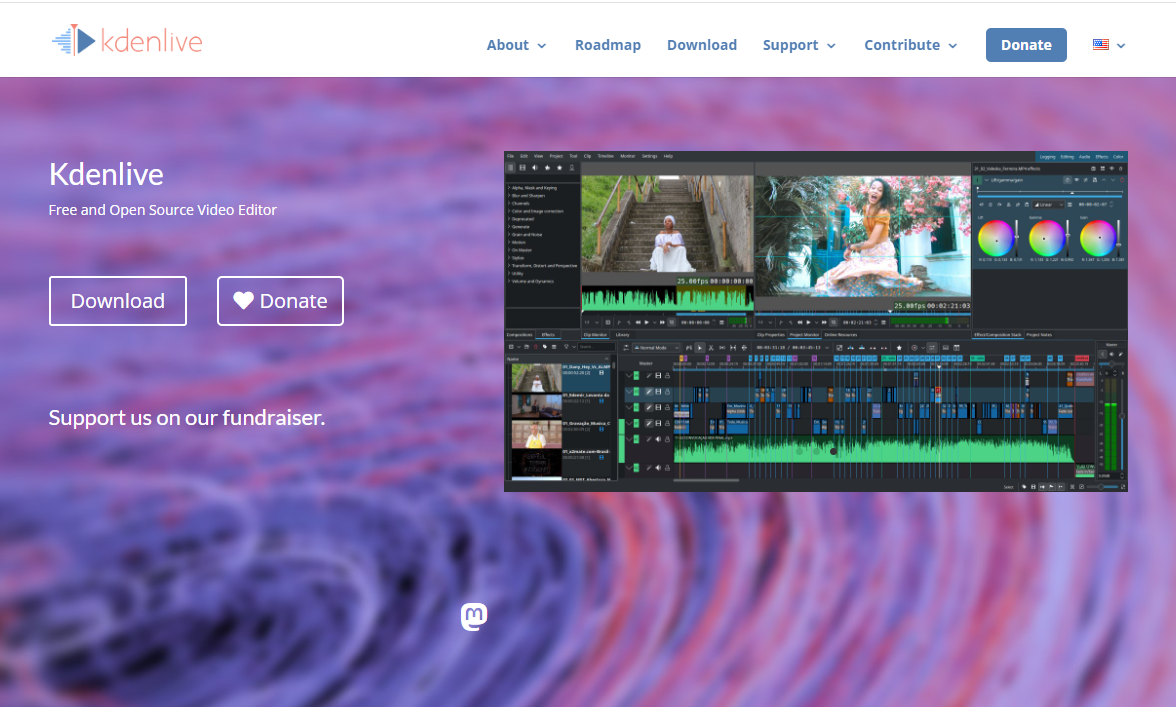This screenshot has width=1176, height=707.
Task: Click the outlined Download button below the Kdenlive heading
Action: [x=118, y=301]
